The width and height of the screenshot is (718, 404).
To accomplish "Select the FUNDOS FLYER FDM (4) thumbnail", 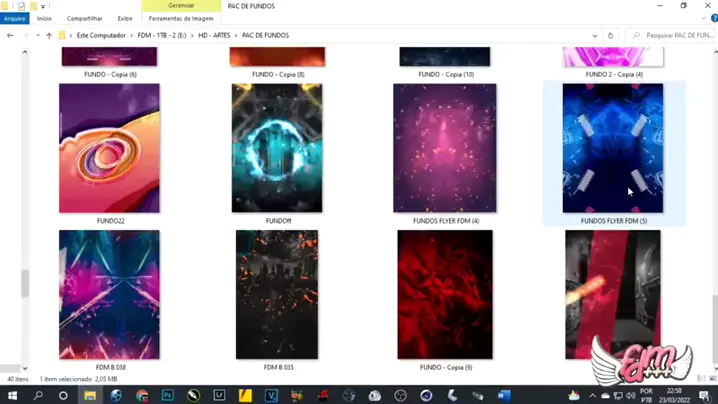I will [445, 148].
